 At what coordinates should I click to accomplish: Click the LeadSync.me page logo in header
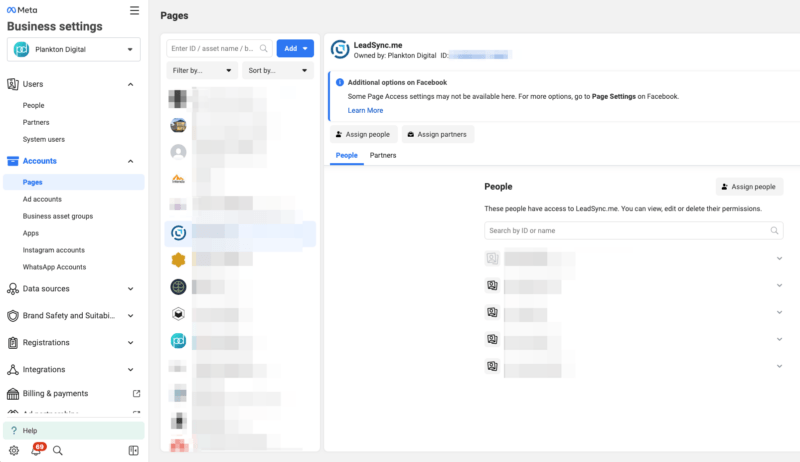[340, 49]
